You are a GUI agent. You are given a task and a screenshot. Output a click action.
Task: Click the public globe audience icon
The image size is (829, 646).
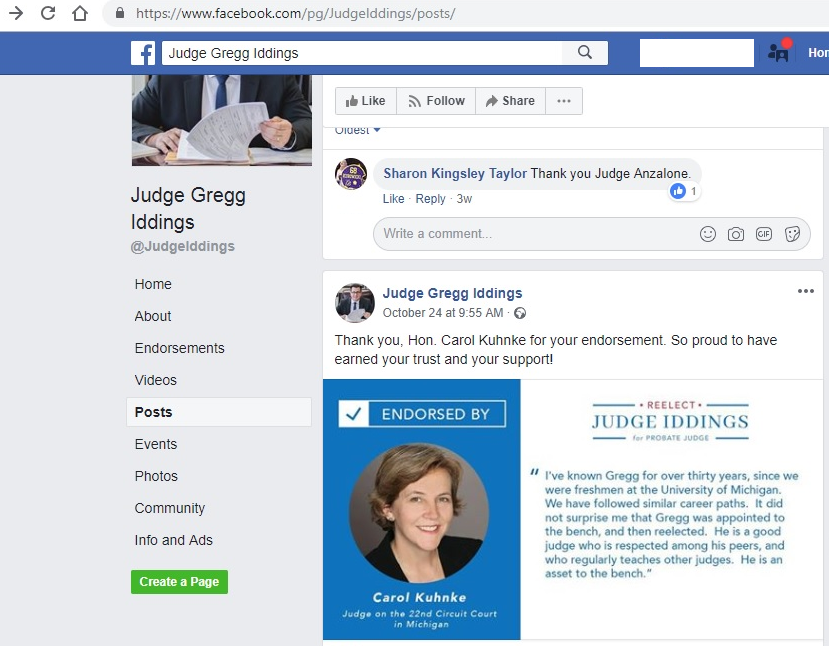point(520,313)
